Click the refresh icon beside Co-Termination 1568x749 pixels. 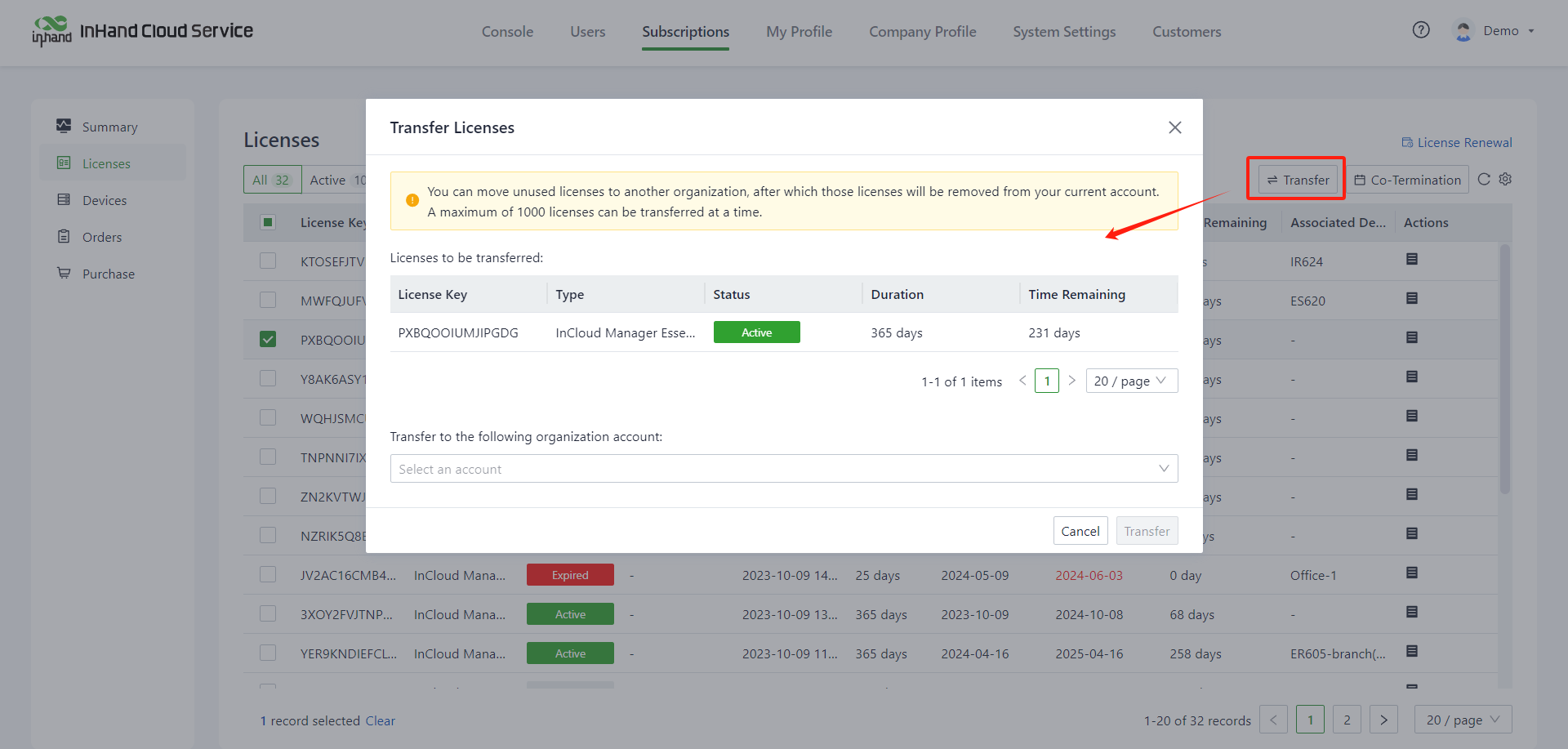pyautogui.click(x=1484, y=180)
